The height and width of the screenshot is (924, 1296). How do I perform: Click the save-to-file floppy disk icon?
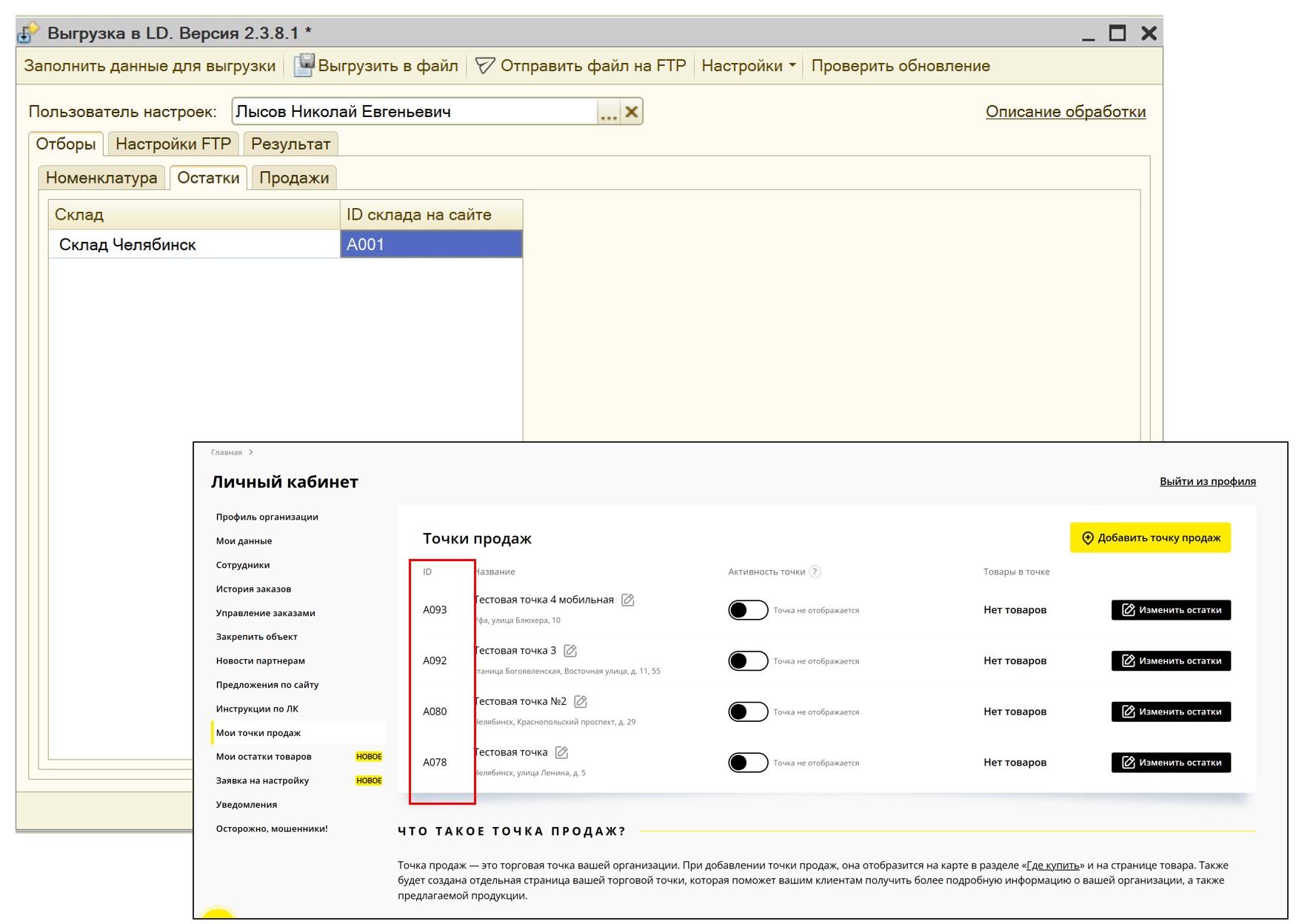pos(304,65)
